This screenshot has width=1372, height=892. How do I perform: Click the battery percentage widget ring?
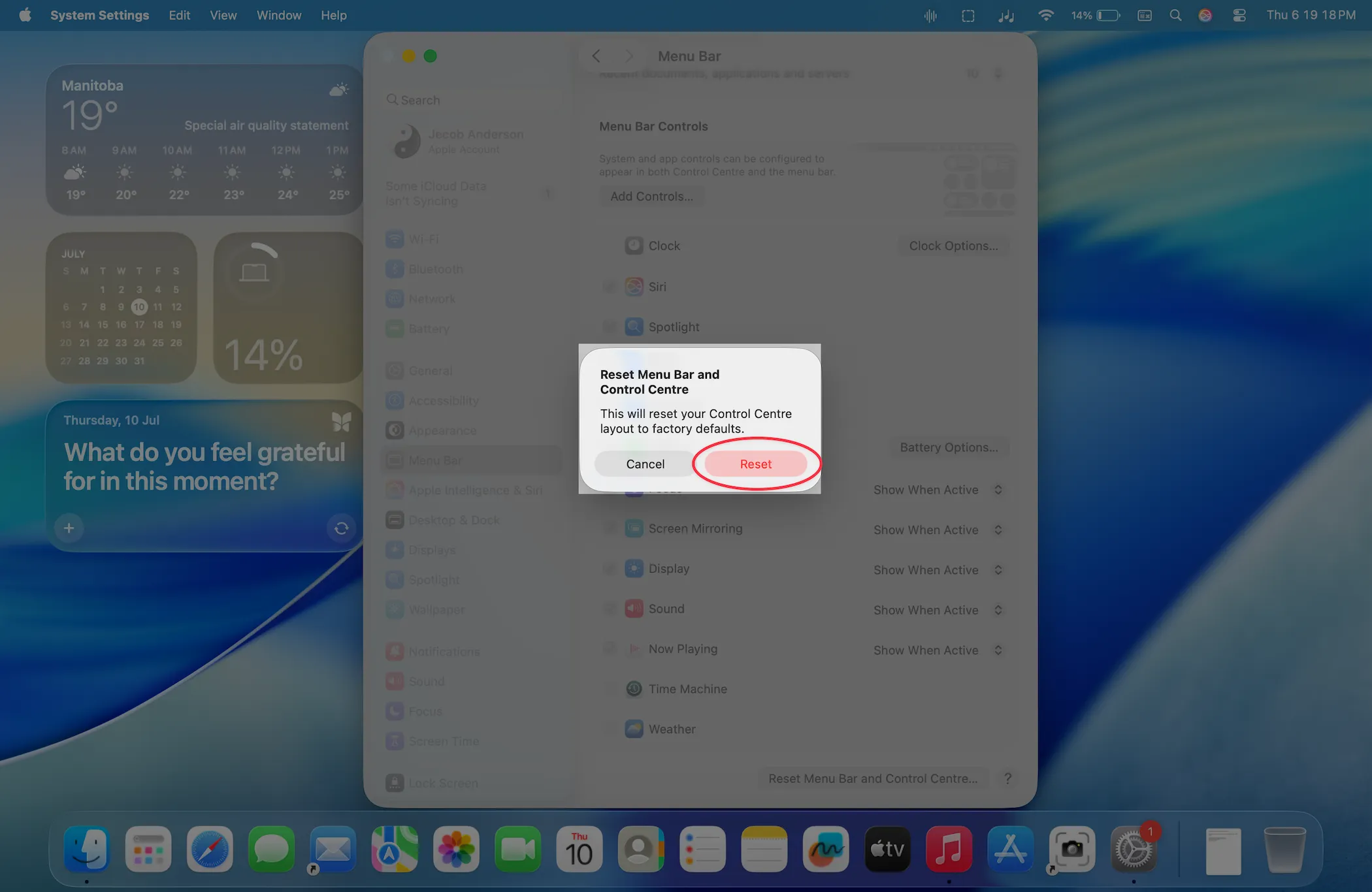tap(254, 272)
